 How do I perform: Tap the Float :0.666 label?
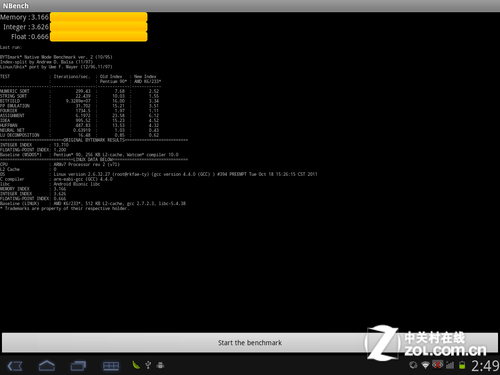tap(30, 36)
